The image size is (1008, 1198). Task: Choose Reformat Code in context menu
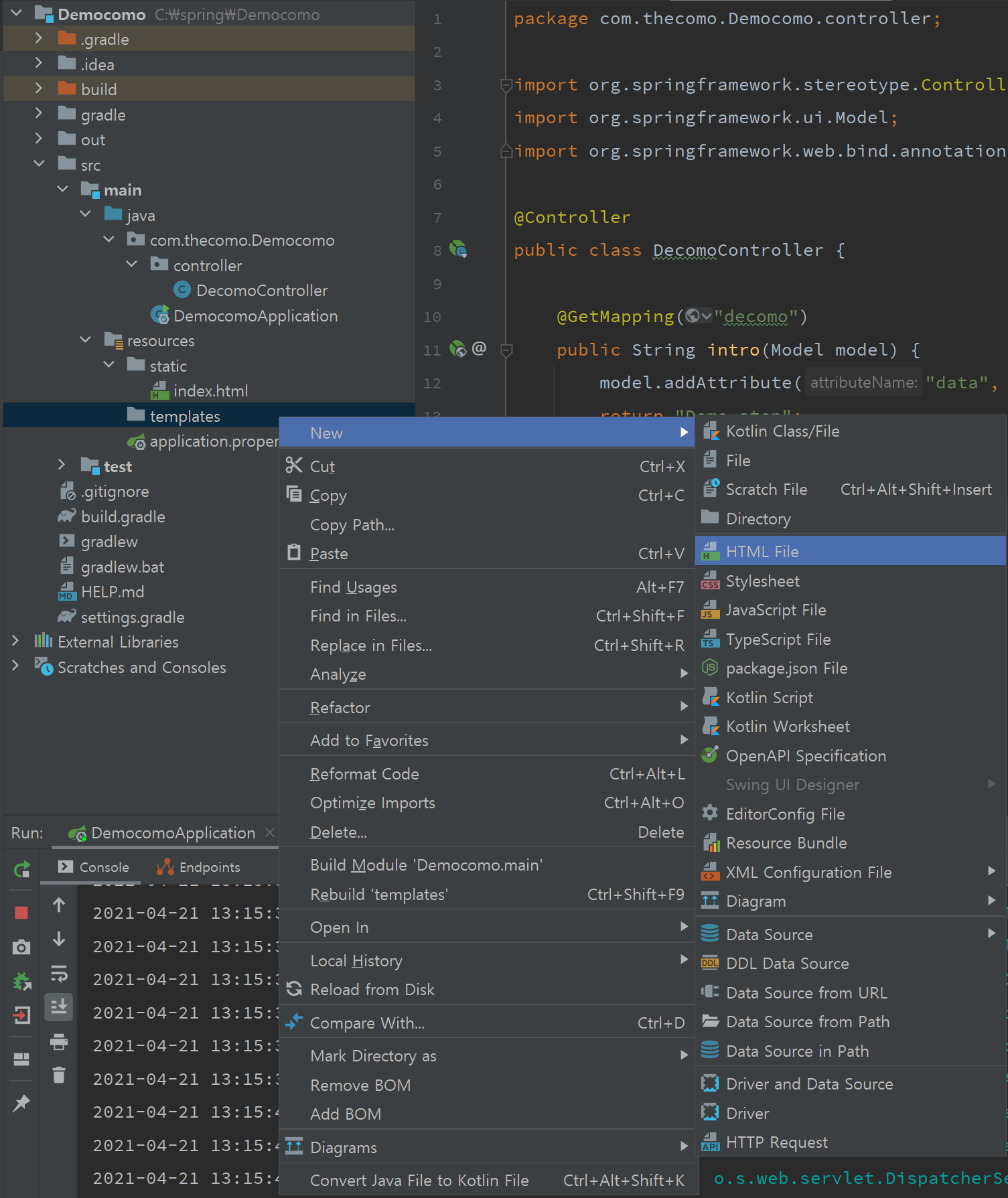coord(487,774)
